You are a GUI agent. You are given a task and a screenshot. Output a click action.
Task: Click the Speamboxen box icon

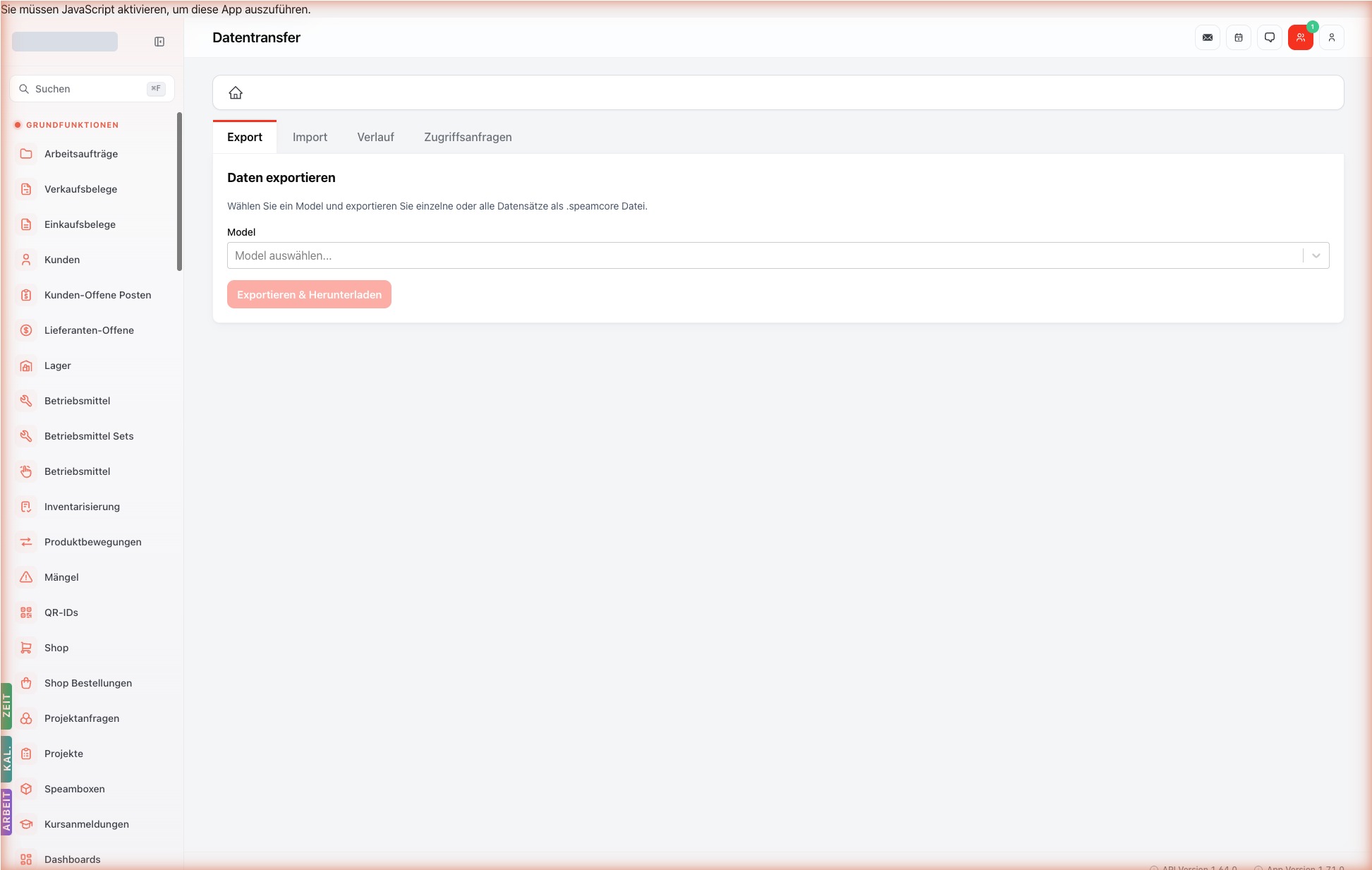pos(26,789)
